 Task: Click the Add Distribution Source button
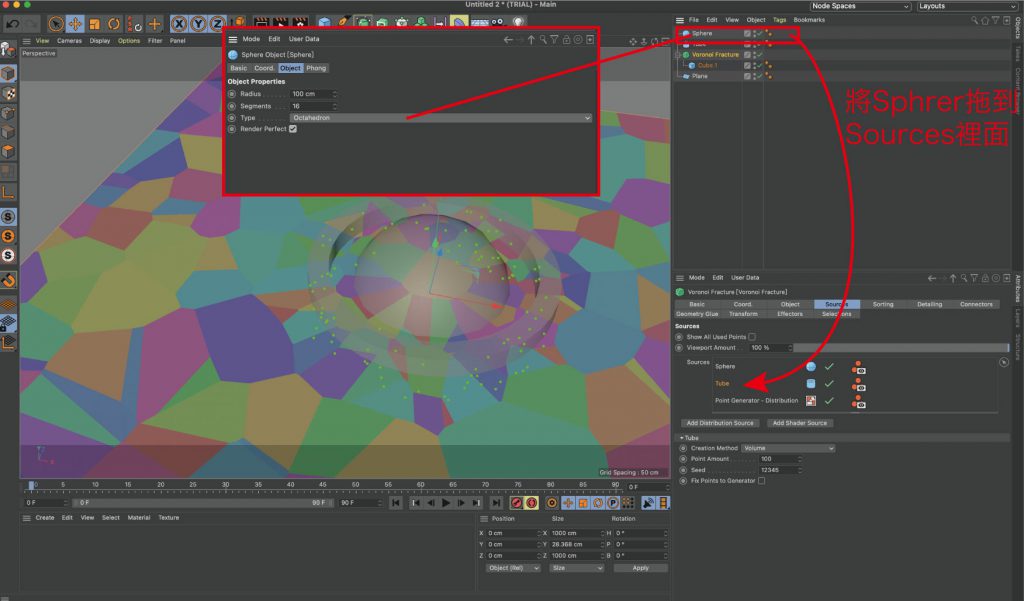point(720,423)
